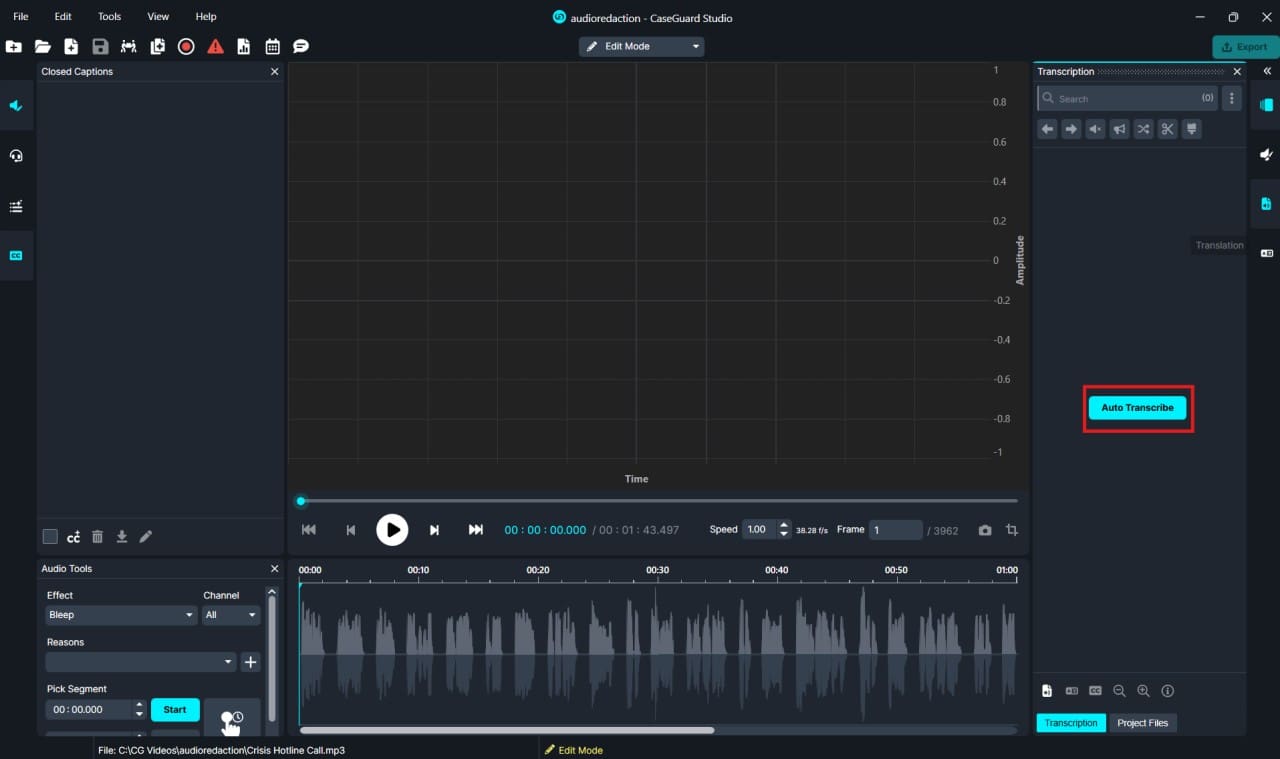Screen dimensions: 1280x759
Task: Click the Auto Transcribe button
Action: 1137,408
